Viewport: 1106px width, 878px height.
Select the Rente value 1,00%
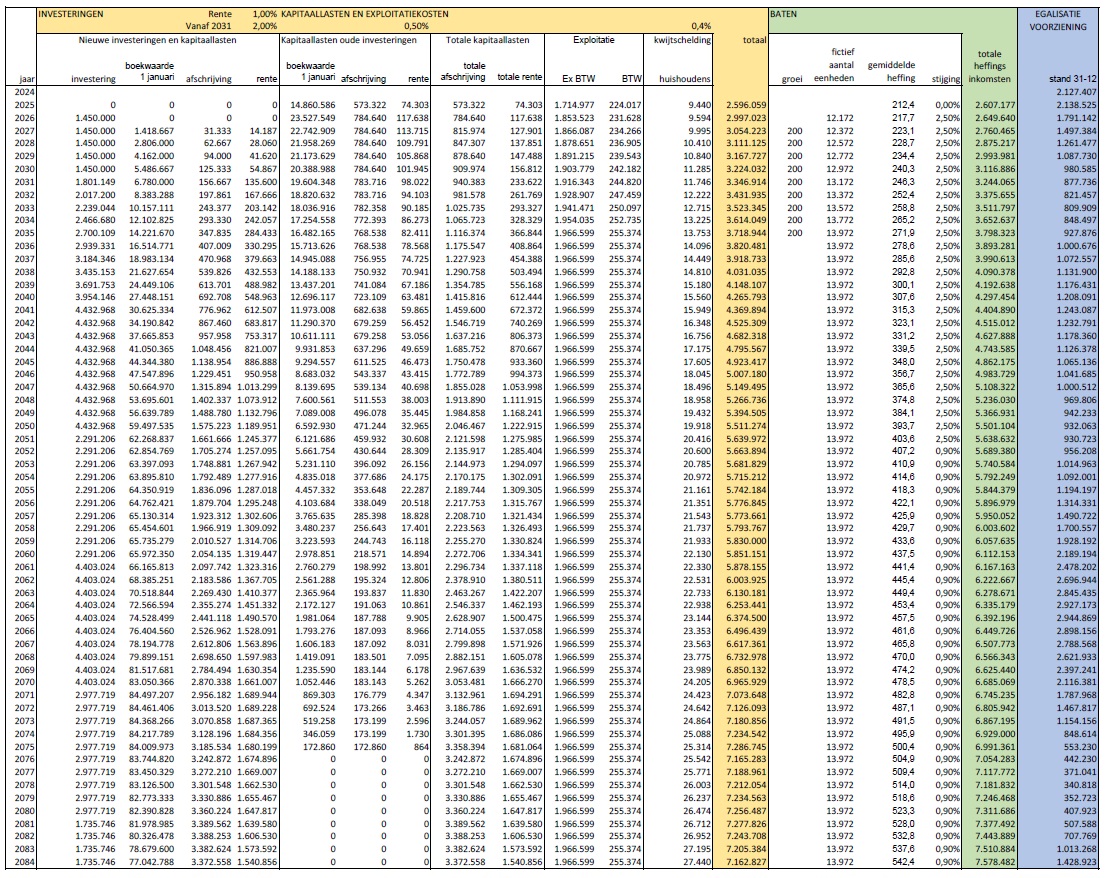[265, 14]
